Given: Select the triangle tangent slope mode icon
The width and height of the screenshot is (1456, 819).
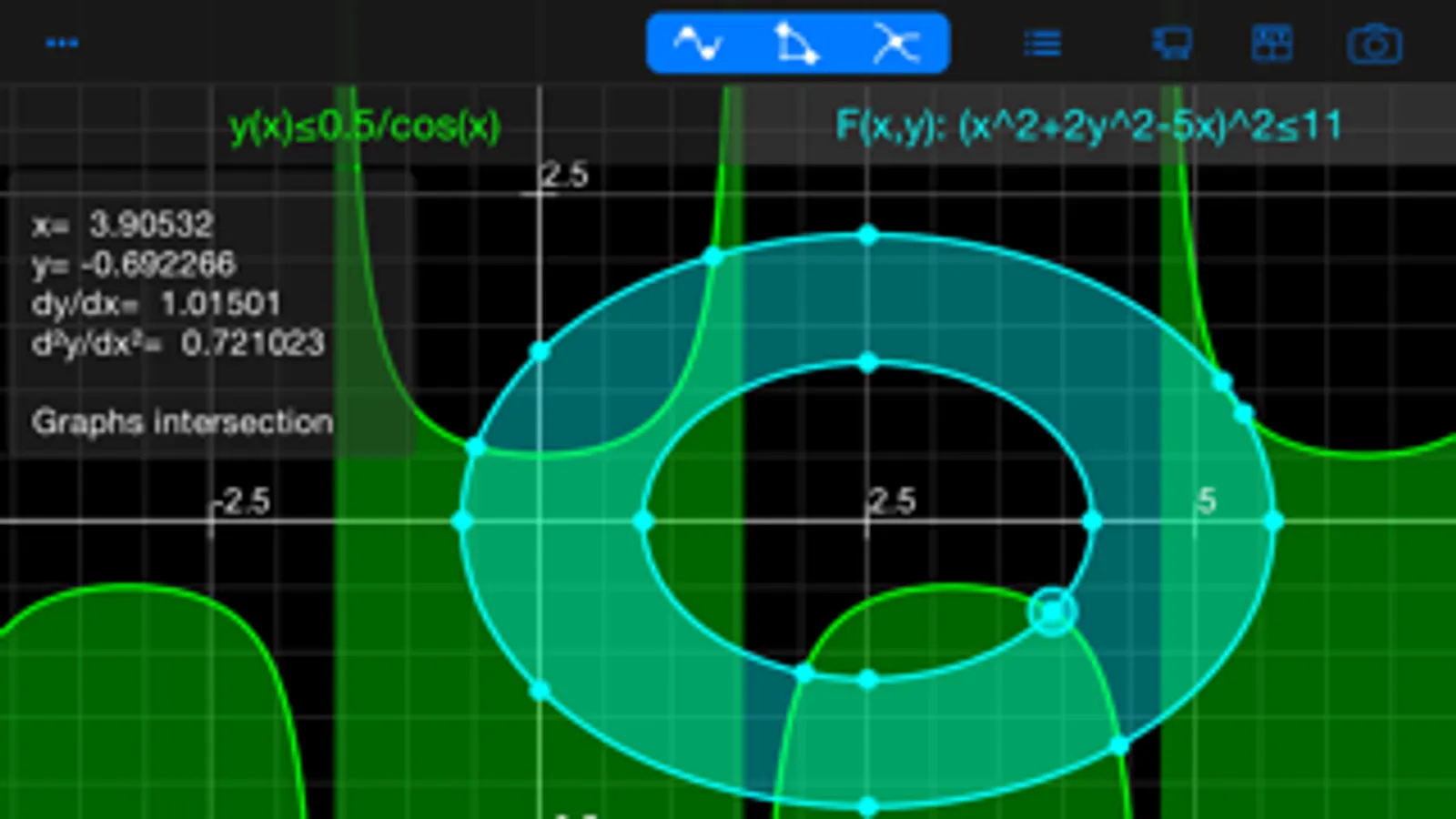Looking at the screenshot, I should [x=796, y=43].
